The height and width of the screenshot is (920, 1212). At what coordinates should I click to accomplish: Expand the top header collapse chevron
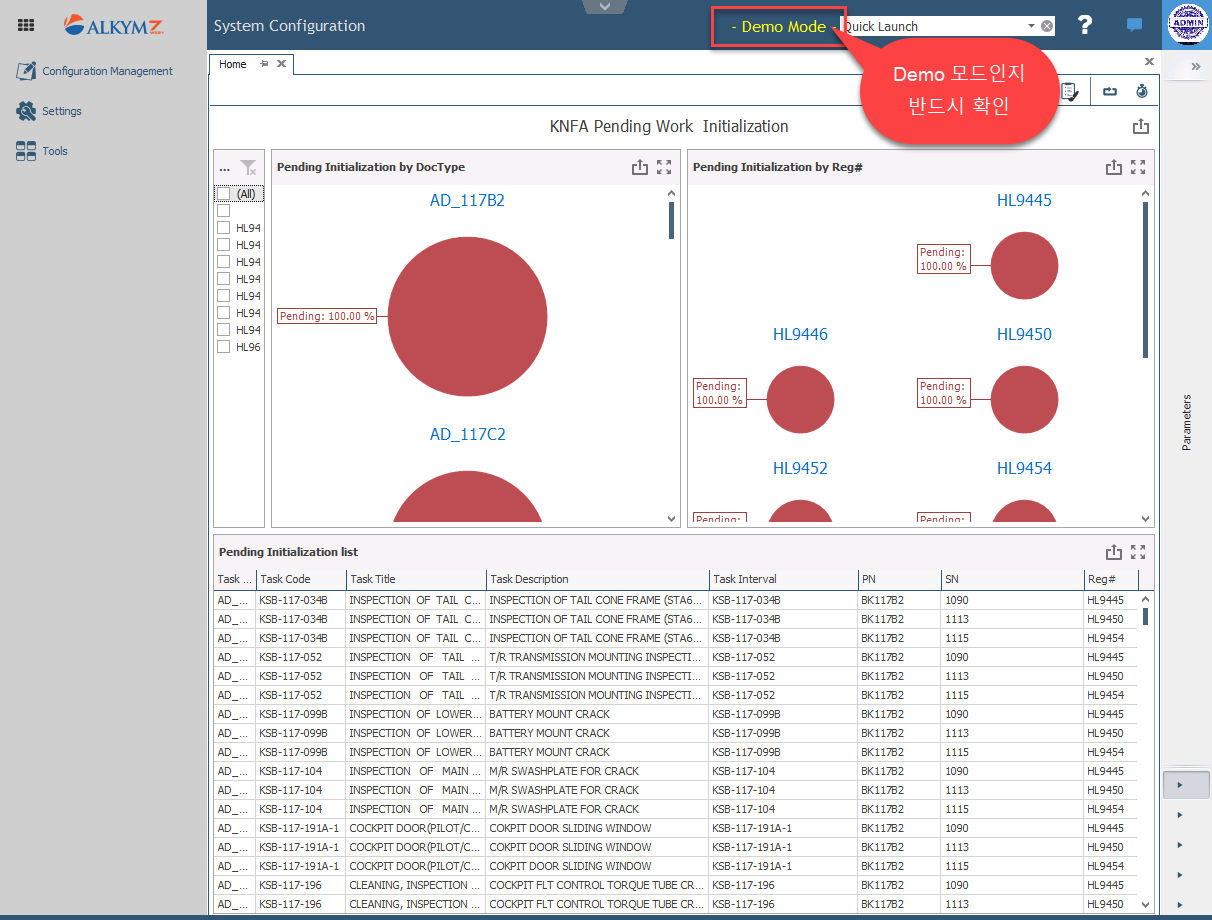coord(604,7)
